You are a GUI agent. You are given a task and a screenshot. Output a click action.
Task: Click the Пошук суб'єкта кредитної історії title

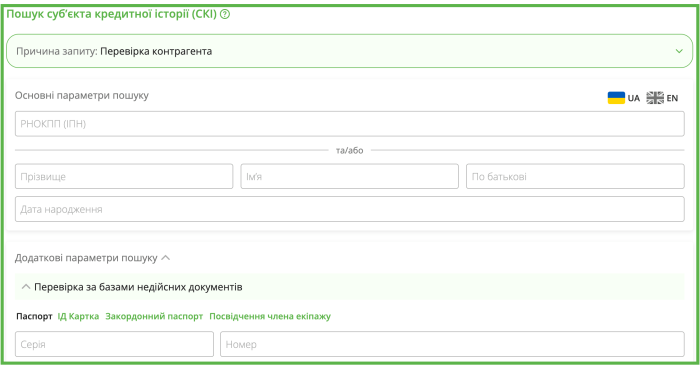point(112,14)
